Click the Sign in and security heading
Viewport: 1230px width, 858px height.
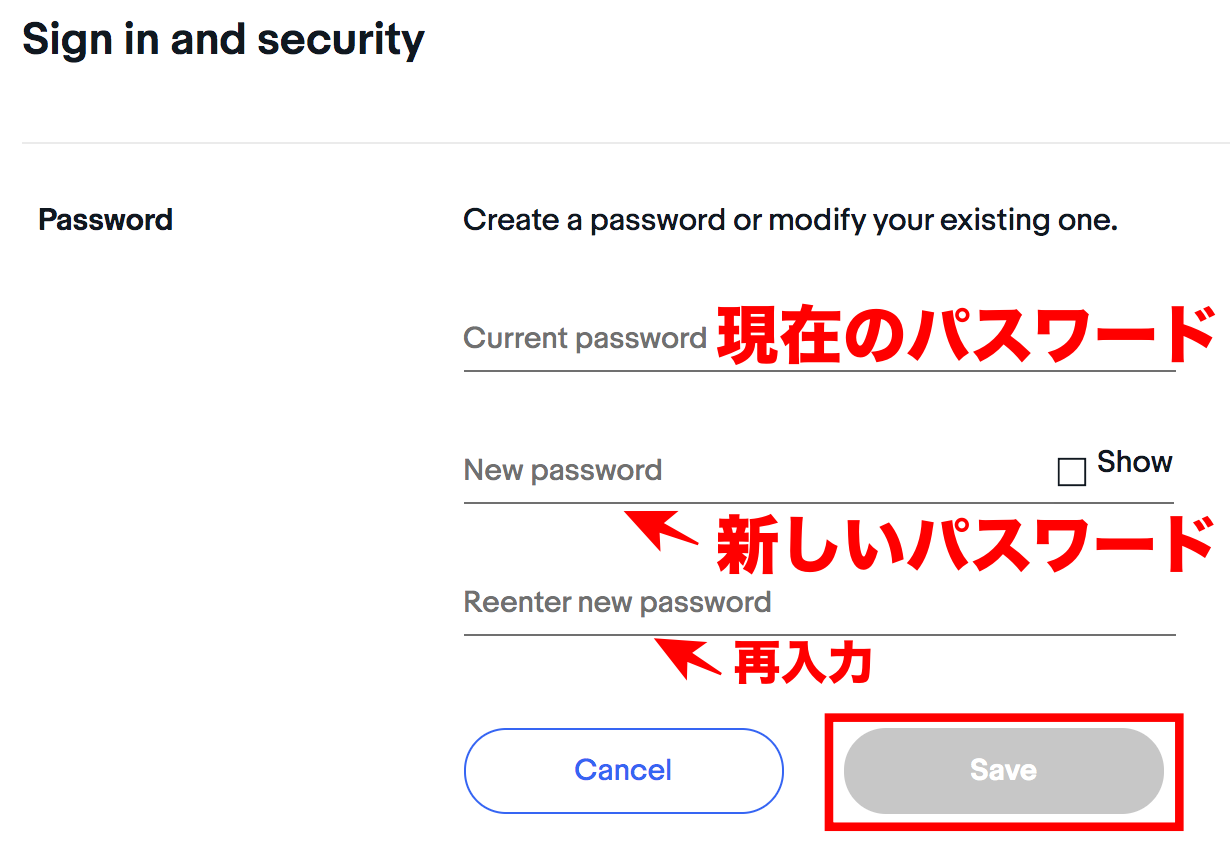pyautogui.click(x=224, y=39)
